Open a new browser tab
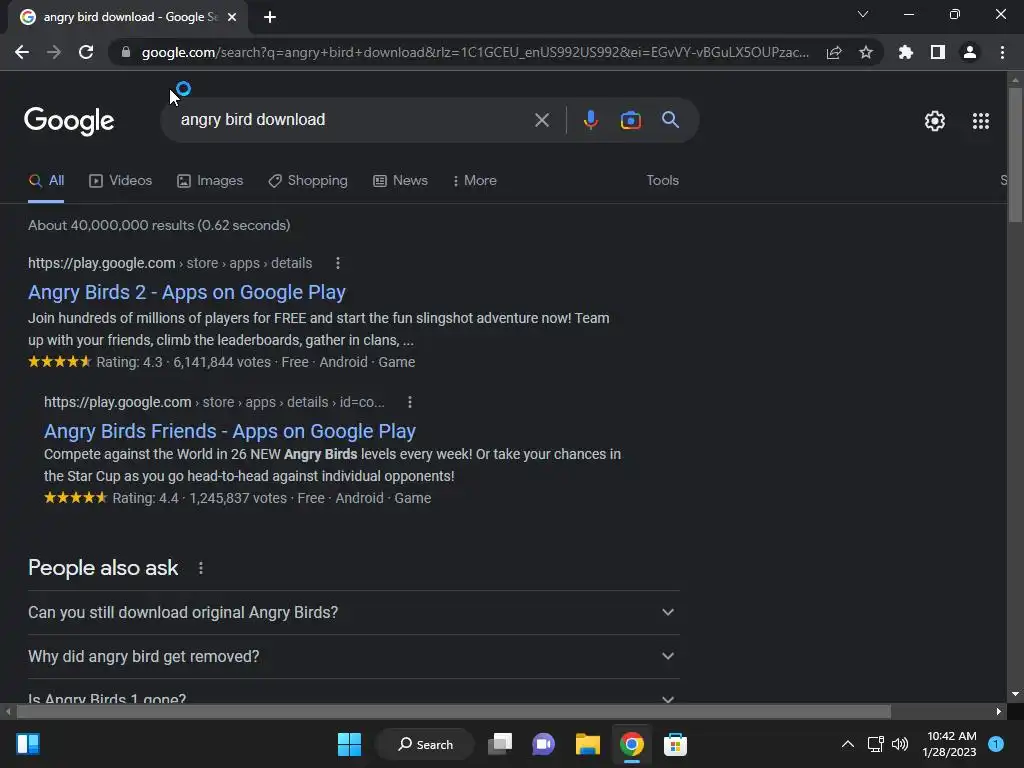 tap(270, 17)
